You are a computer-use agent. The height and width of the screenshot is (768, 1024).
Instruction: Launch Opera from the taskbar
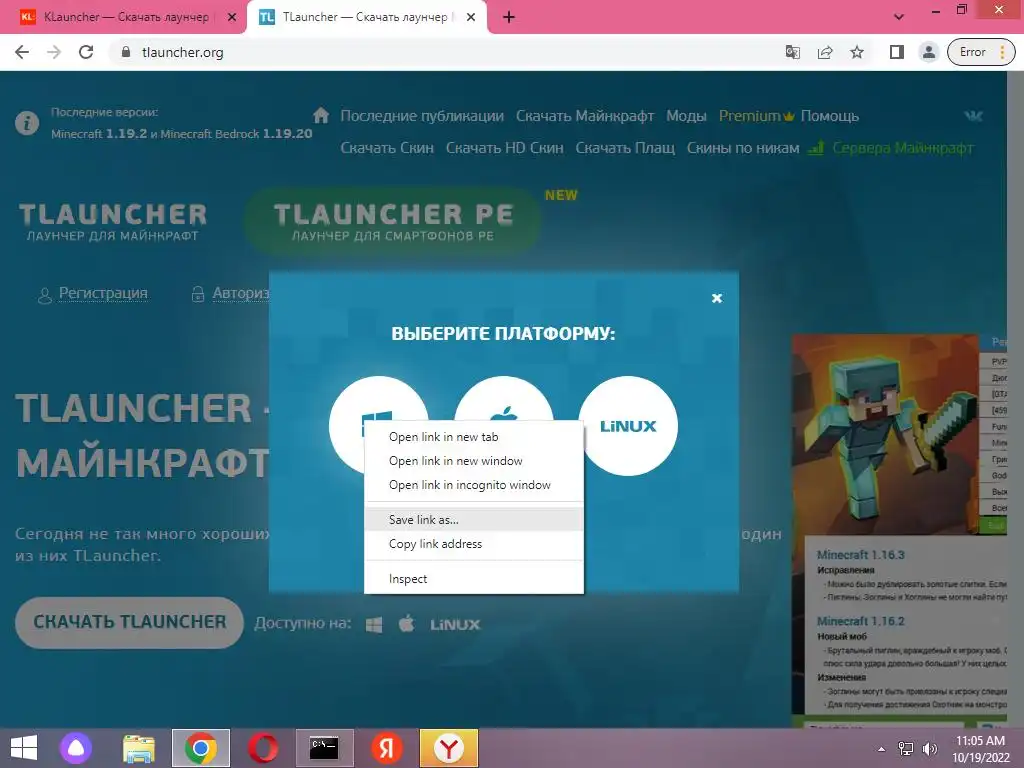point(263,748)
